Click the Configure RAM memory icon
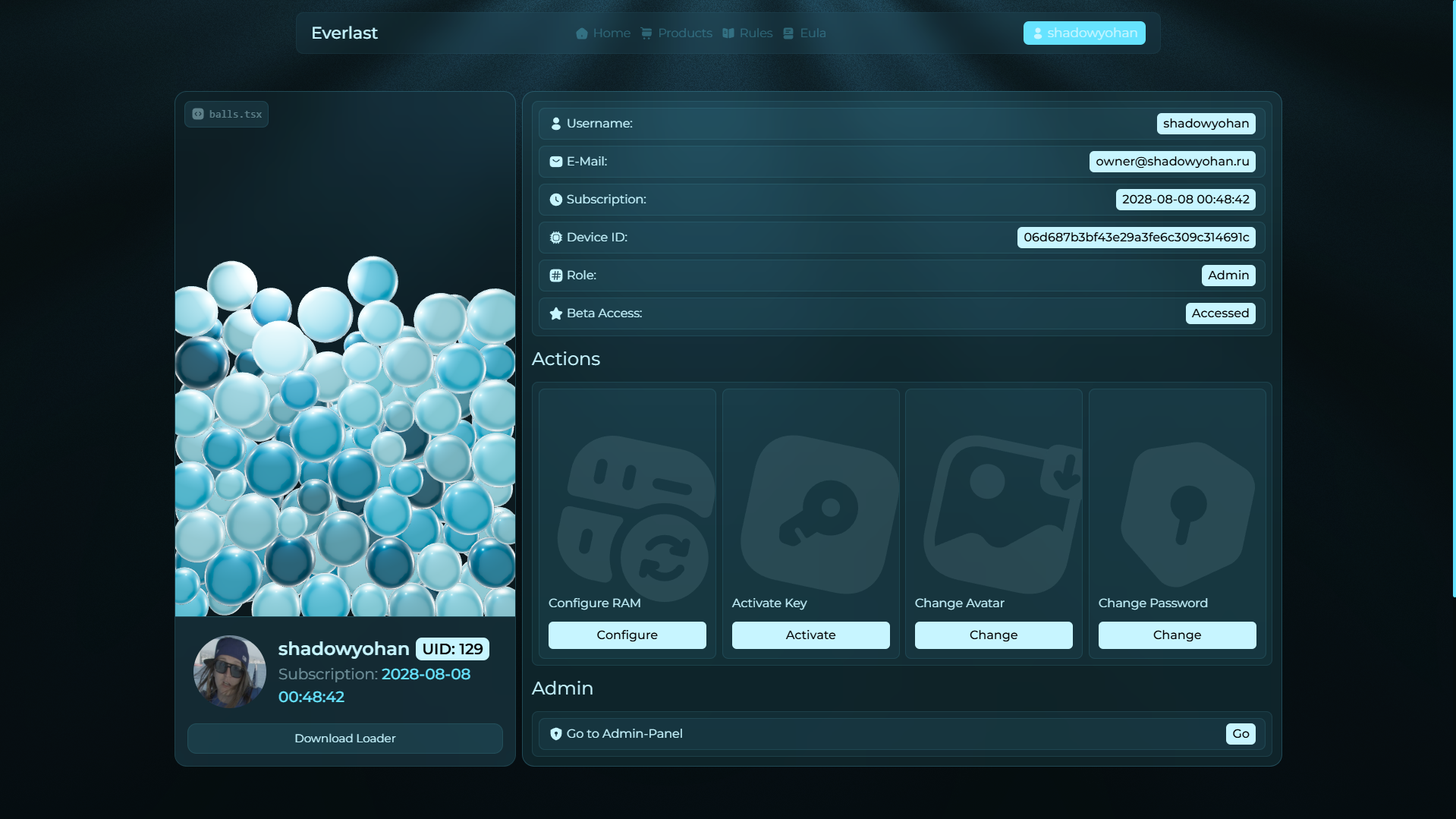The width and height of the screenshot is (1456, 819). (636, 516)
